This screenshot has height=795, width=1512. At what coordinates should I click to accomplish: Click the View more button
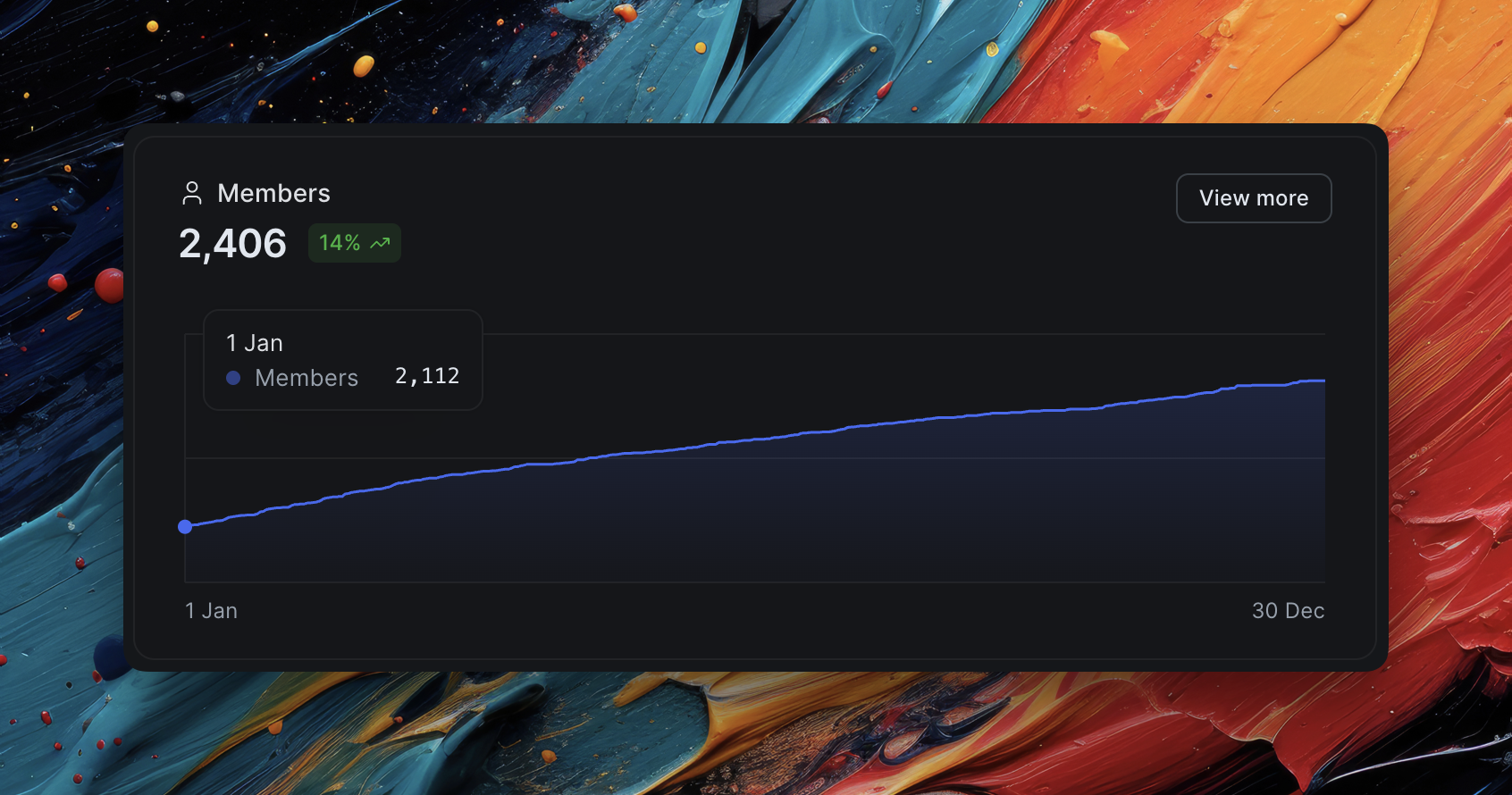pyautogui.click(x=1254, y=198)
